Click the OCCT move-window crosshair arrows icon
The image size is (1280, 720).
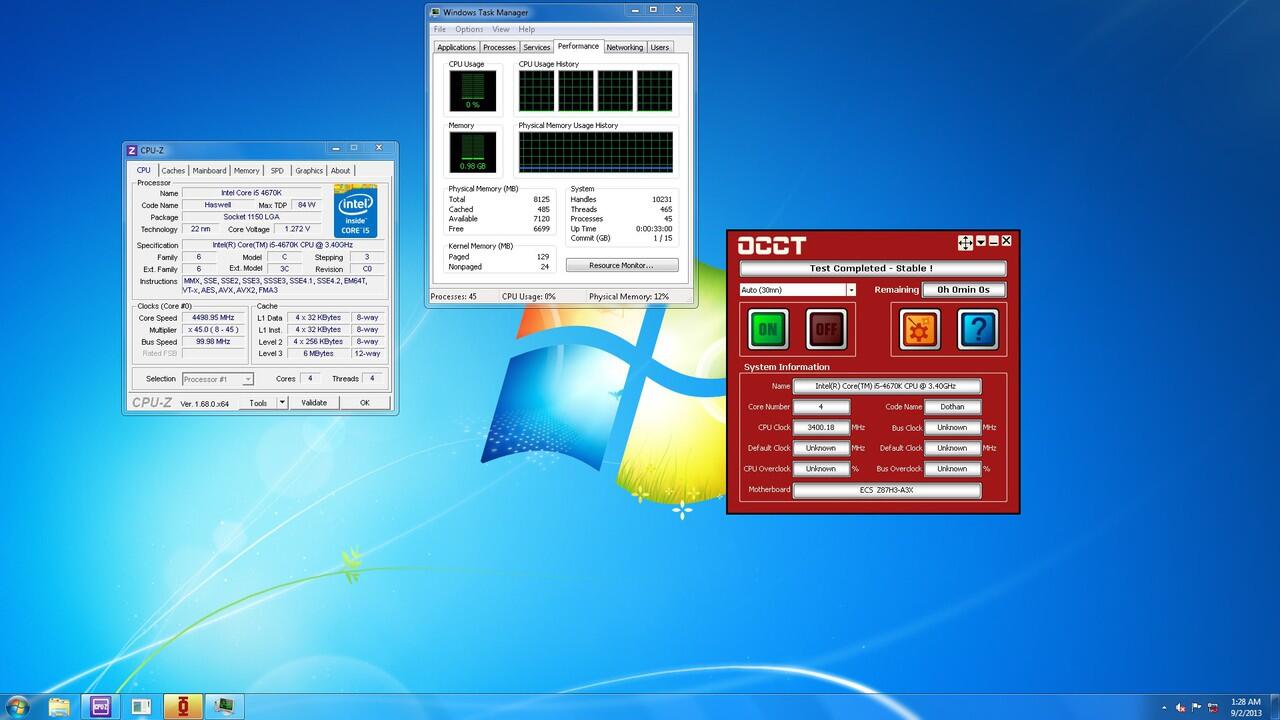pyautogui.click(x=965, y=242)
